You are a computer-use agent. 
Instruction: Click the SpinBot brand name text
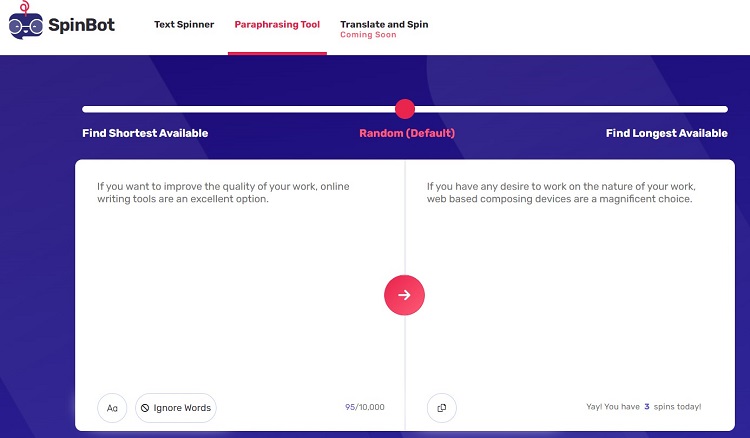coord(81,24)
